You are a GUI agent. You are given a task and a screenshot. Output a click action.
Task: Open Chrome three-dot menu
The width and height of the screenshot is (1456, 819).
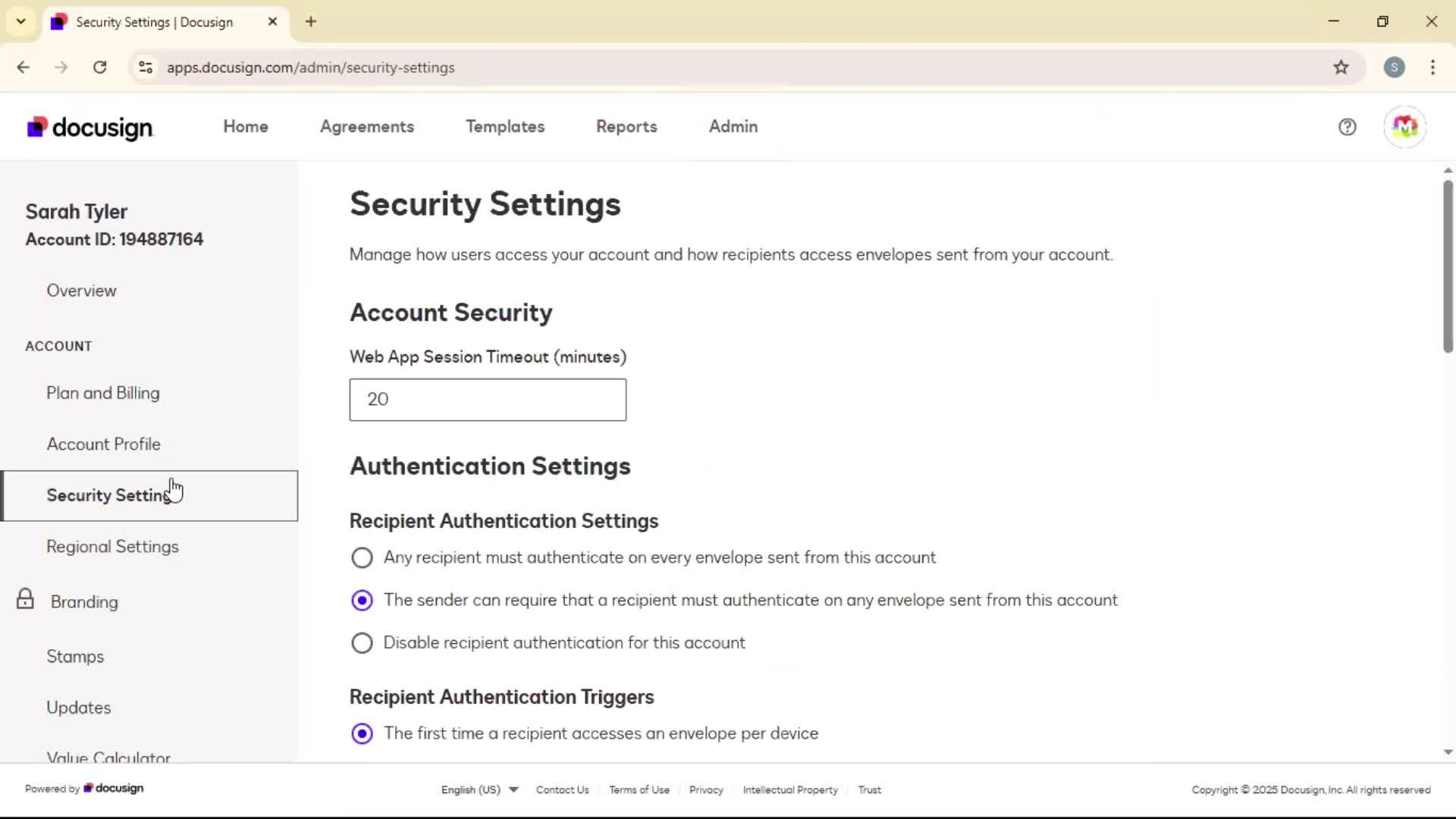coord(1432,67)
